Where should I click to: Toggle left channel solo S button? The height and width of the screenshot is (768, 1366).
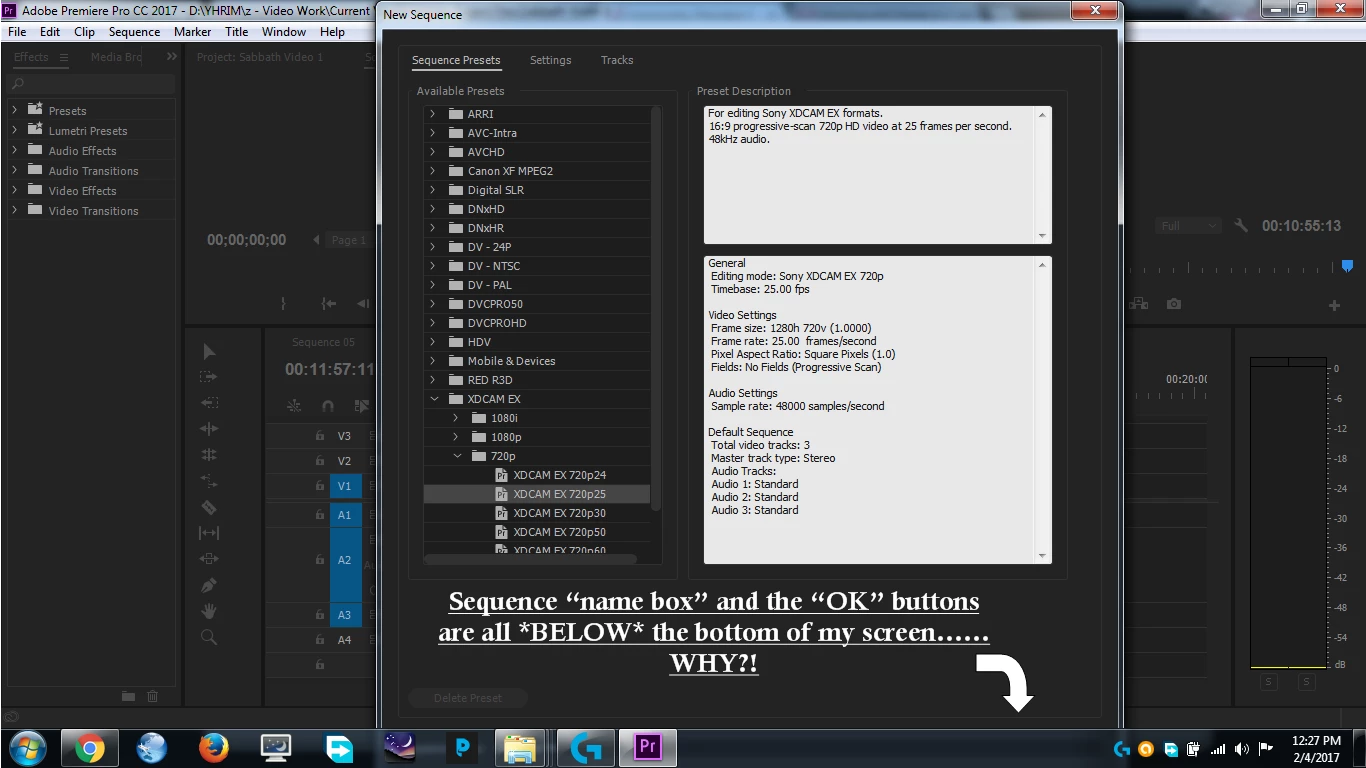tap(1269, 682)
